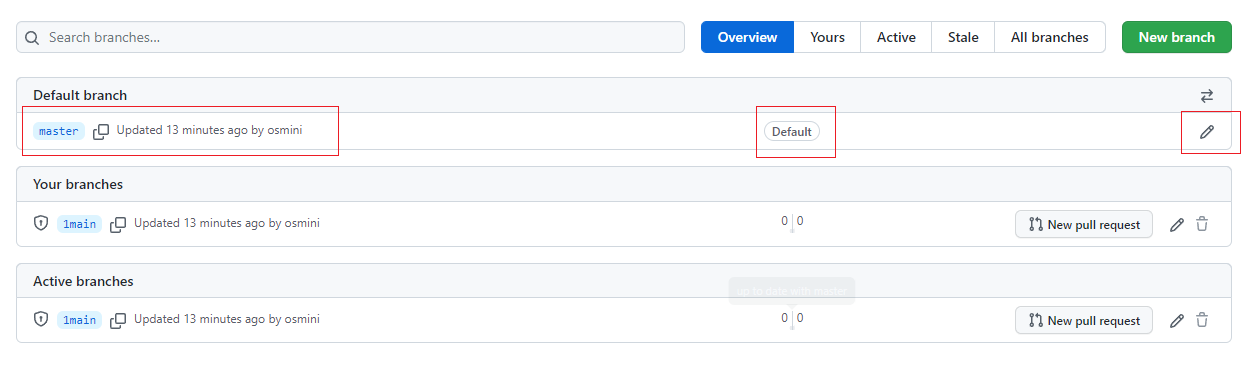Click the shield icon in Your branches
1256x378 pixels.
(x=41, y=224)
